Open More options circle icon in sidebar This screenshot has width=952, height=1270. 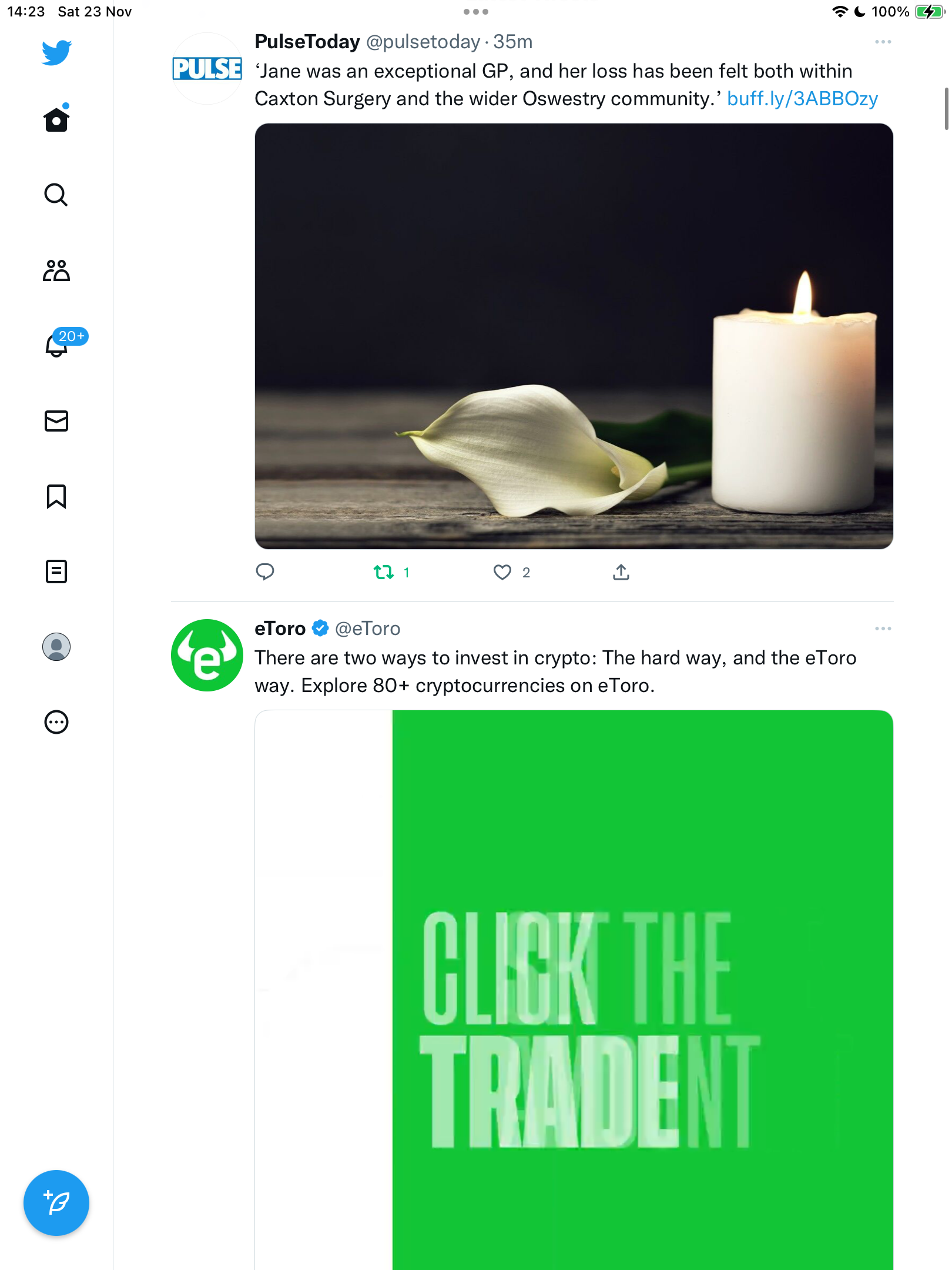56,722
